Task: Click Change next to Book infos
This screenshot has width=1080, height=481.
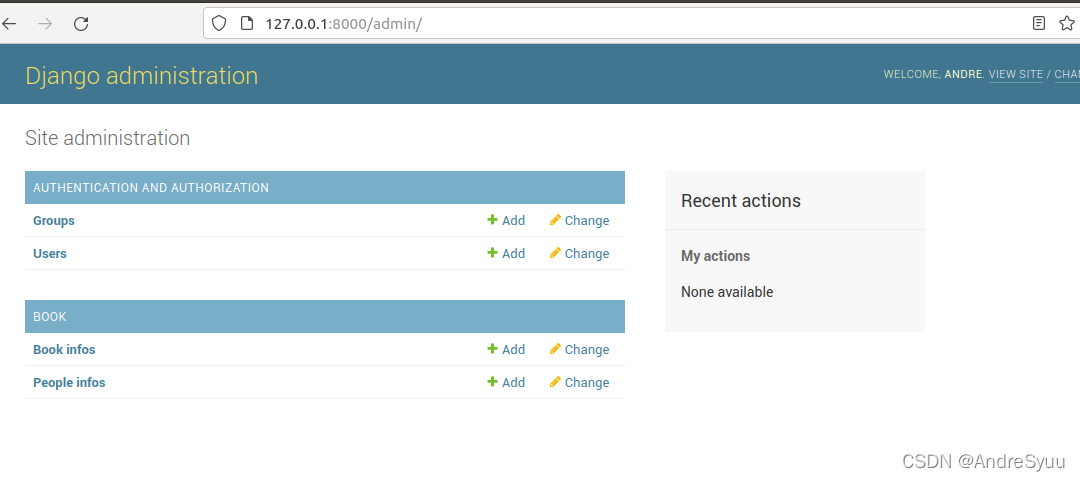Action: point(587,349)
